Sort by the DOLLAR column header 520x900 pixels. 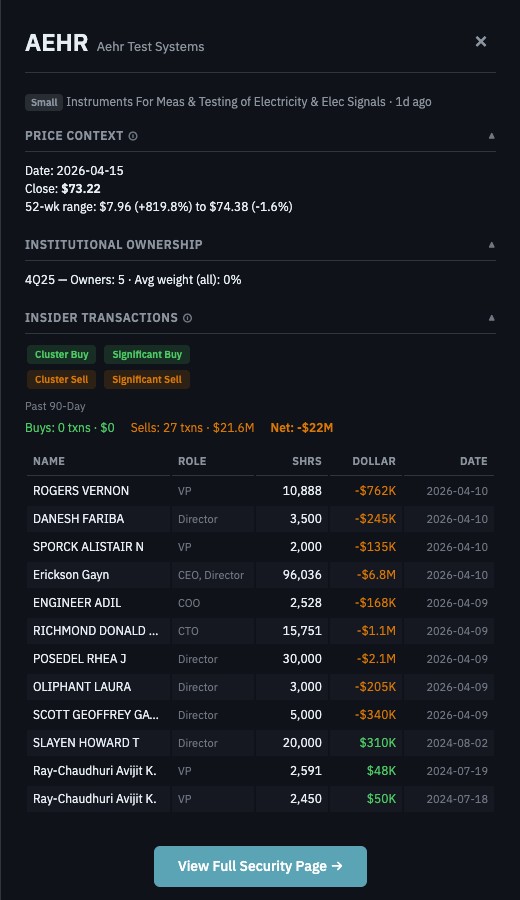point(374,461)
